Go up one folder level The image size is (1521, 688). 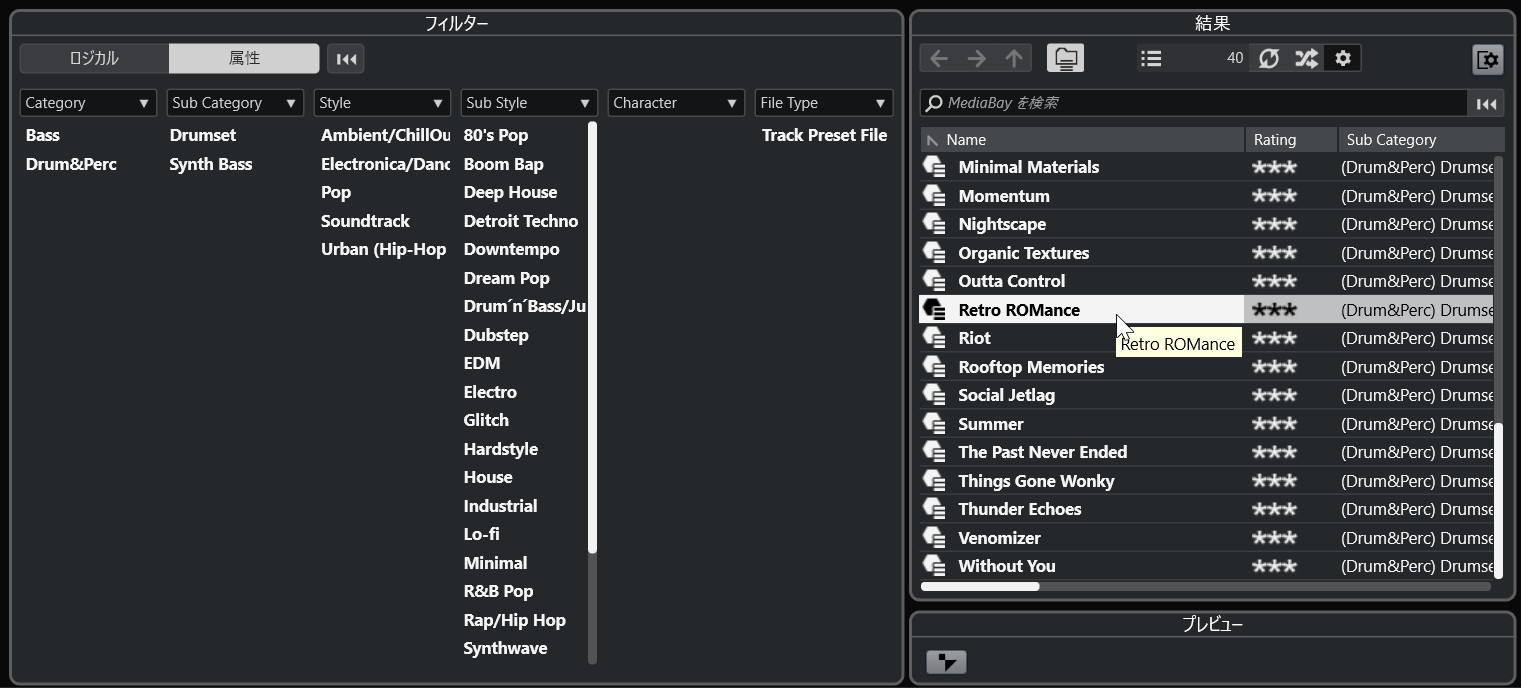pyautogui.click(x=1014, y=59)
